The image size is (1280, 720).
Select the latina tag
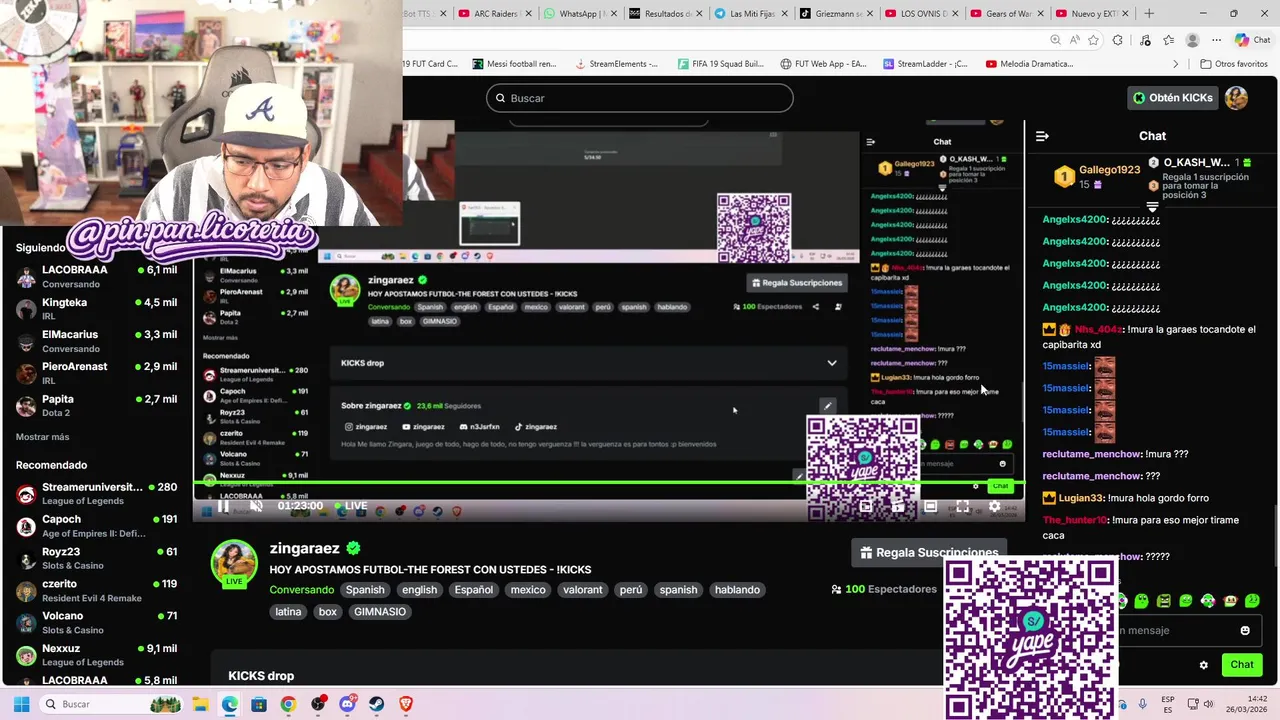coord(288,612)
